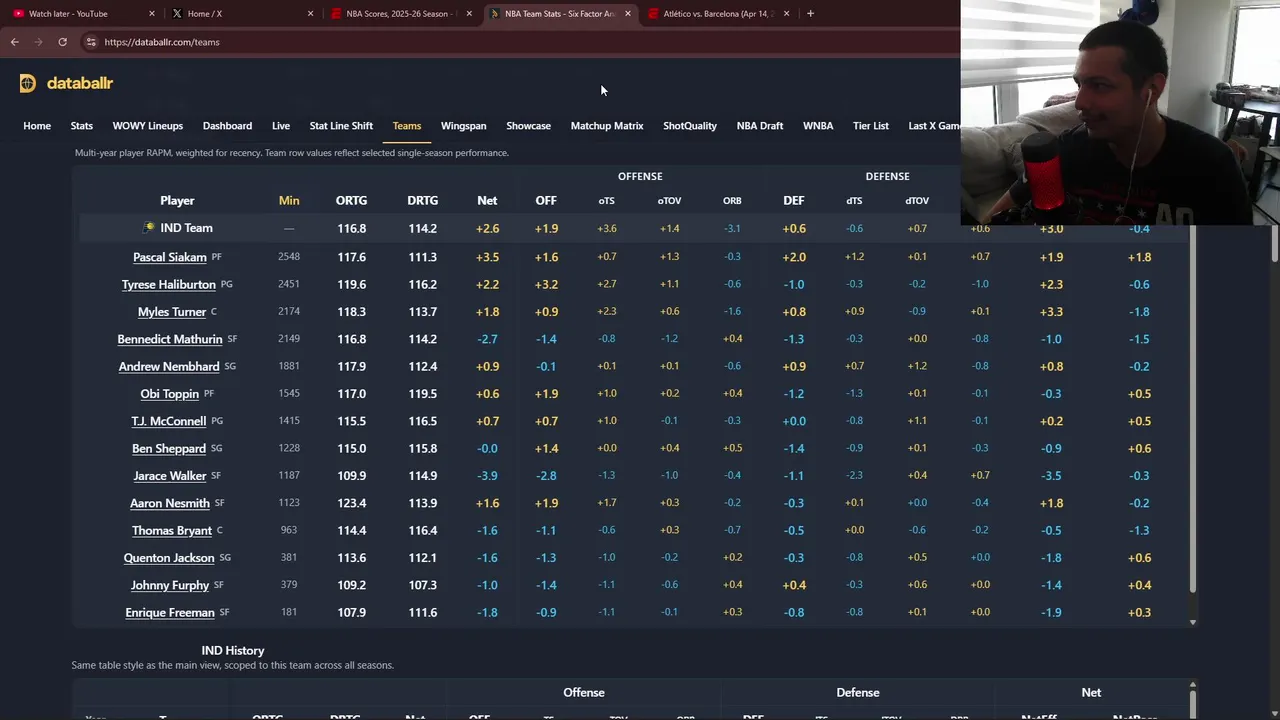Open Ben Sheppard player link

tap(169, 449)
